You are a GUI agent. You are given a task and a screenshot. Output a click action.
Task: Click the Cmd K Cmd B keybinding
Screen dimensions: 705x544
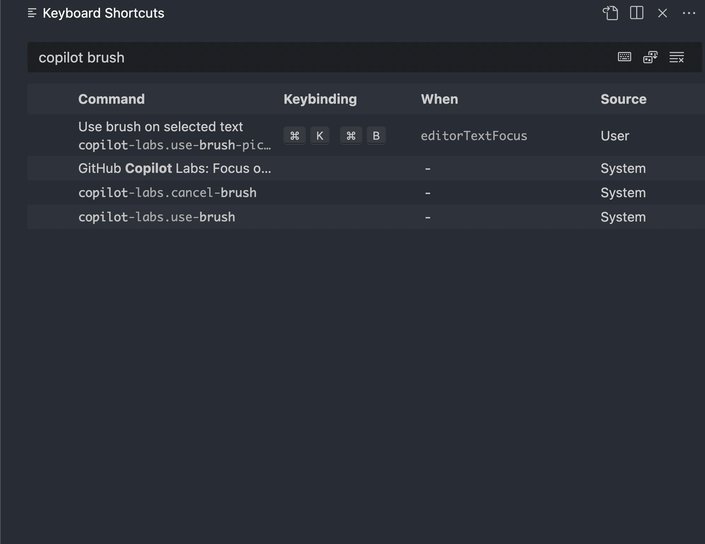coord(335,135)
